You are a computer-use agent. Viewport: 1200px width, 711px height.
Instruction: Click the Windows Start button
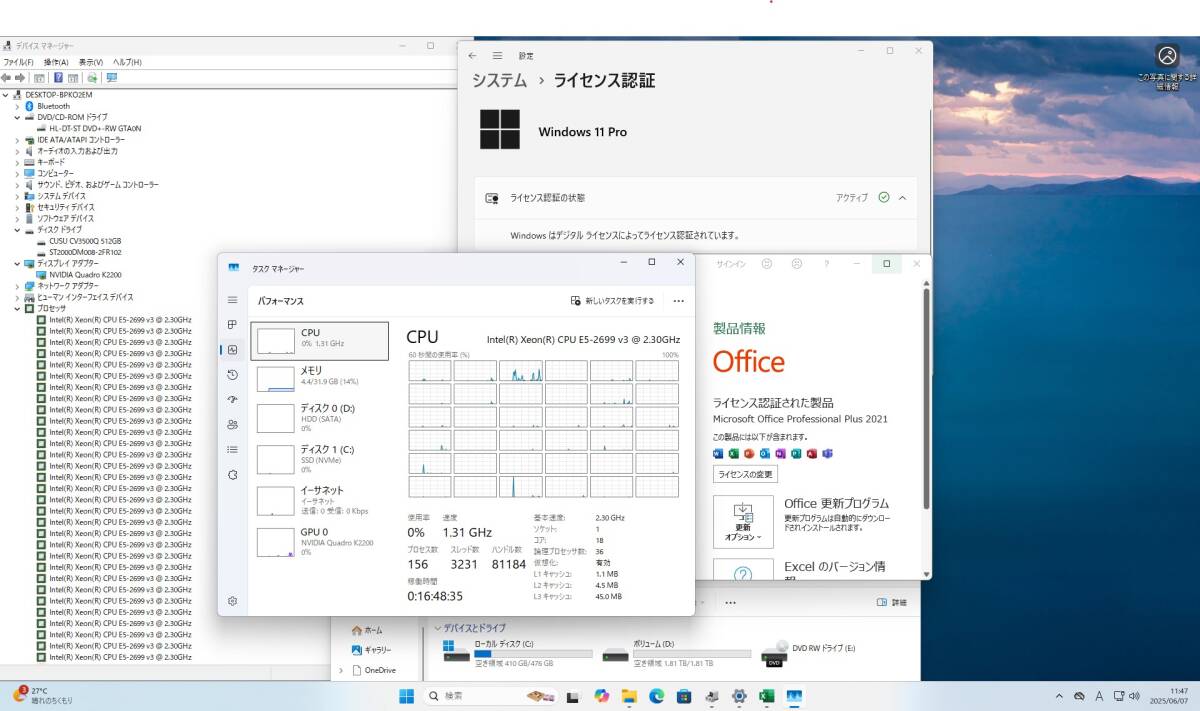tap(407, 696)
